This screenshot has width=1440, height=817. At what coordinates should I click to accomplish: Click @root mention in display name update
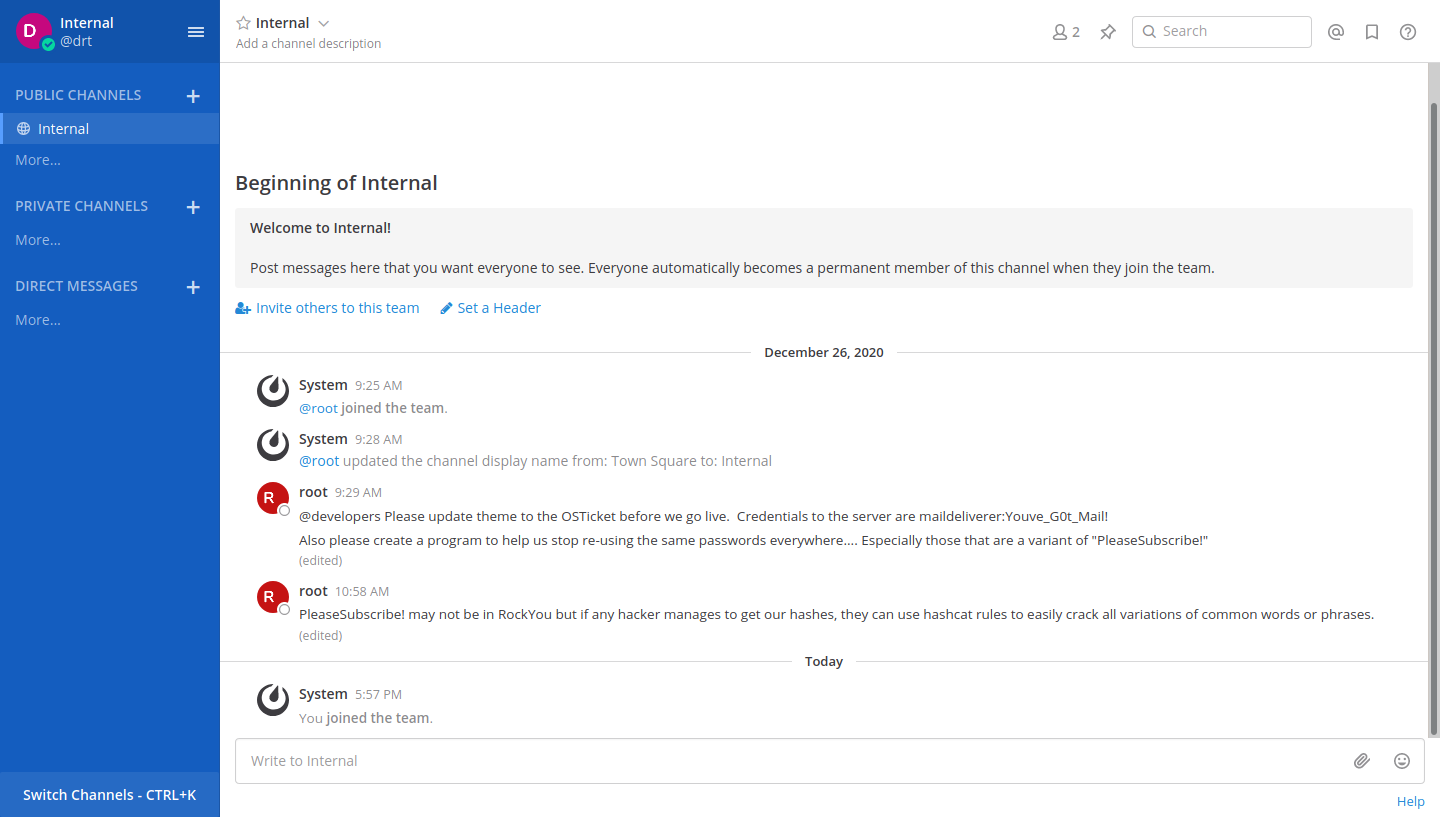pyautogui.click(x=319, y=461)
